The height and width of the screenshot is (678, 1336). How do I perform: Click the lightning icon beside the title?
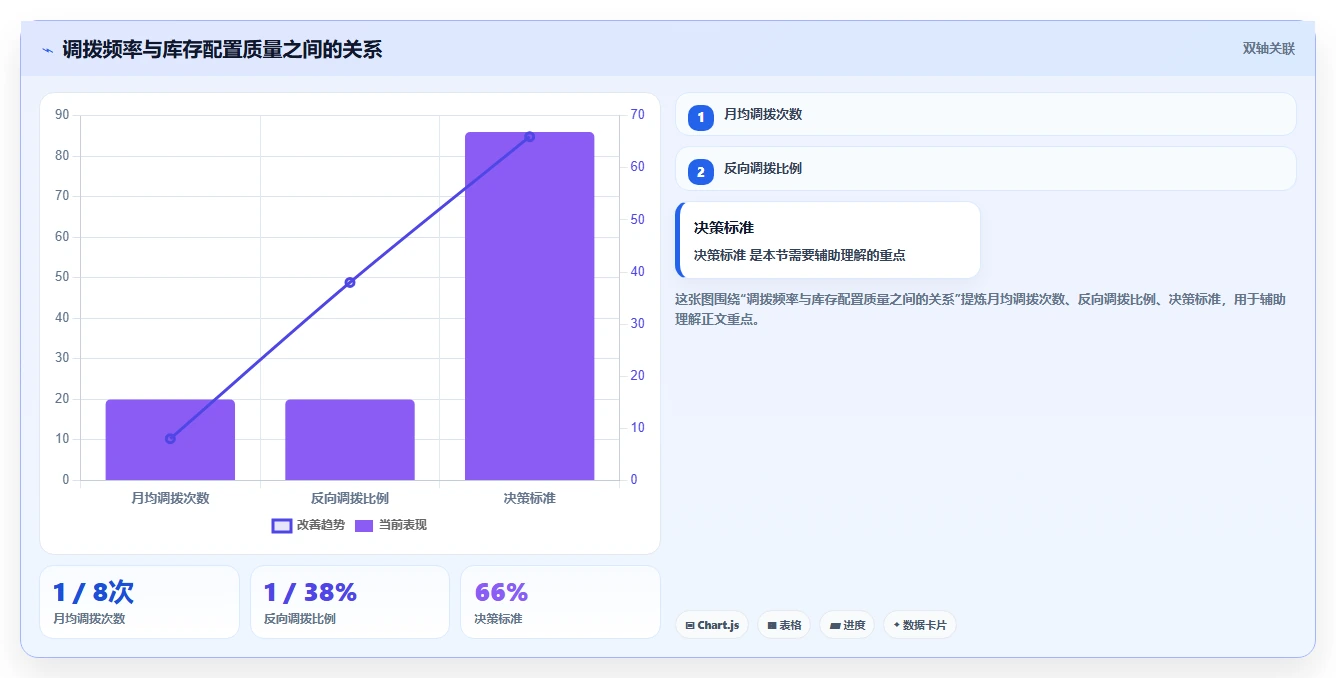[x=47, y=50]
